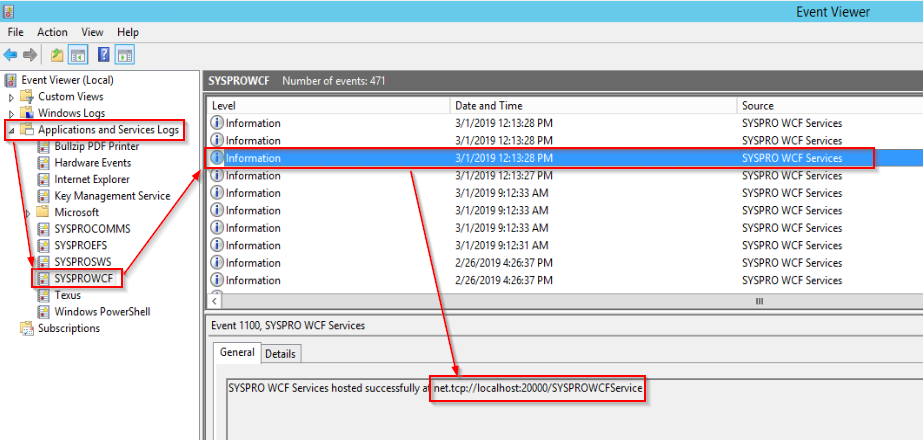Sort events by Date and Time header
The image size is (923, 440).
coord(593,105)
